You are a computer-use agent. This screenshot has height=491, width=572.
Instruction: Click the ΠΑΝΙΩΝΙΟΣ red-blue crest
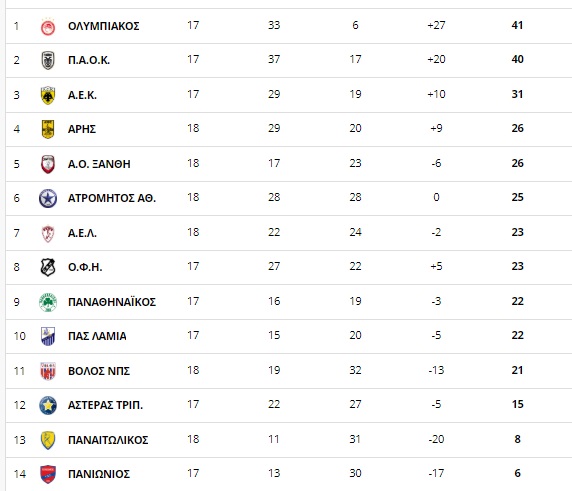coord(48,474)
